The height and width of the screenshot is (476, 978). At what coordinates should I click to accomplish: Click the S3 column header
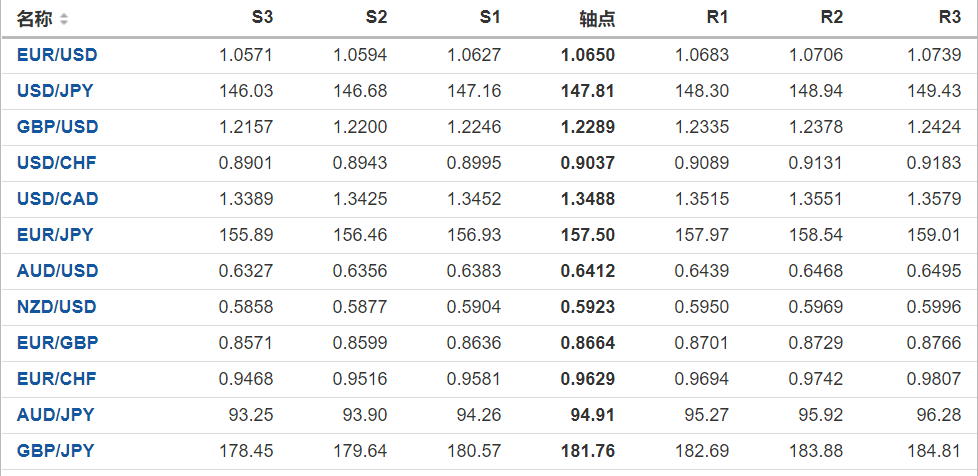(x=262, y=18)
